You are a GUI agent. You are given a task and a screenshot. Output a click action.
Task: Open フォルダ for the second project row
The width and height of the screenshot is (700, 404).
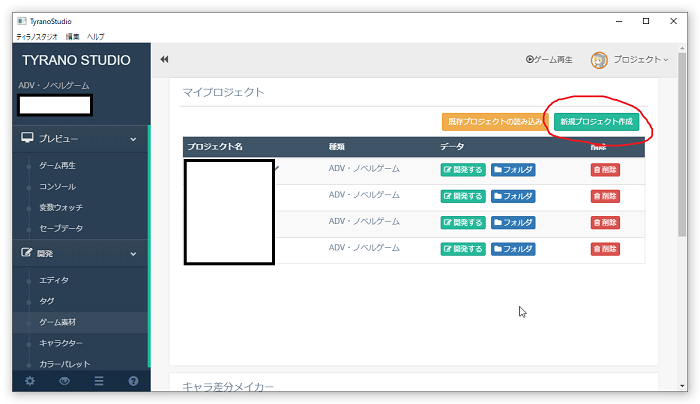pos(513,196)
